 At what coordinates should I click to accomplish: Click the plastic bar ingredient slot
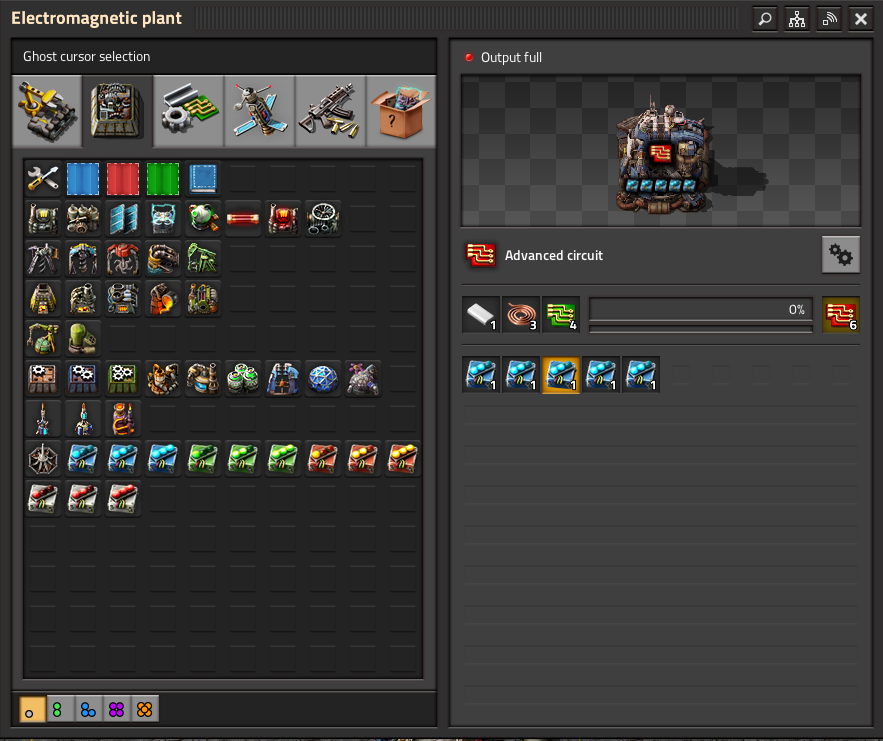tap(481, 314)
